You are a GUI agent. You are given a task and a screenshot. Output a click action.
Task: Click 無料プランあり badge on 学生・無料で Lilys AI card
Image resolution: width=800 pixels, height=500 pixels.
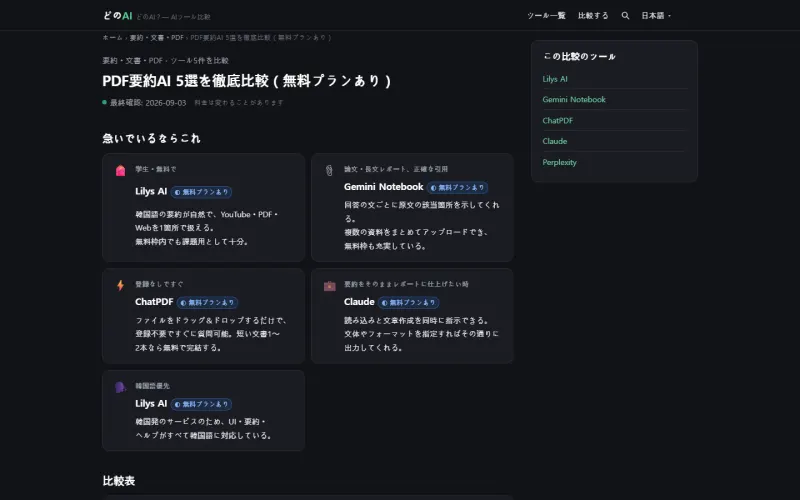tap(202, 192)
